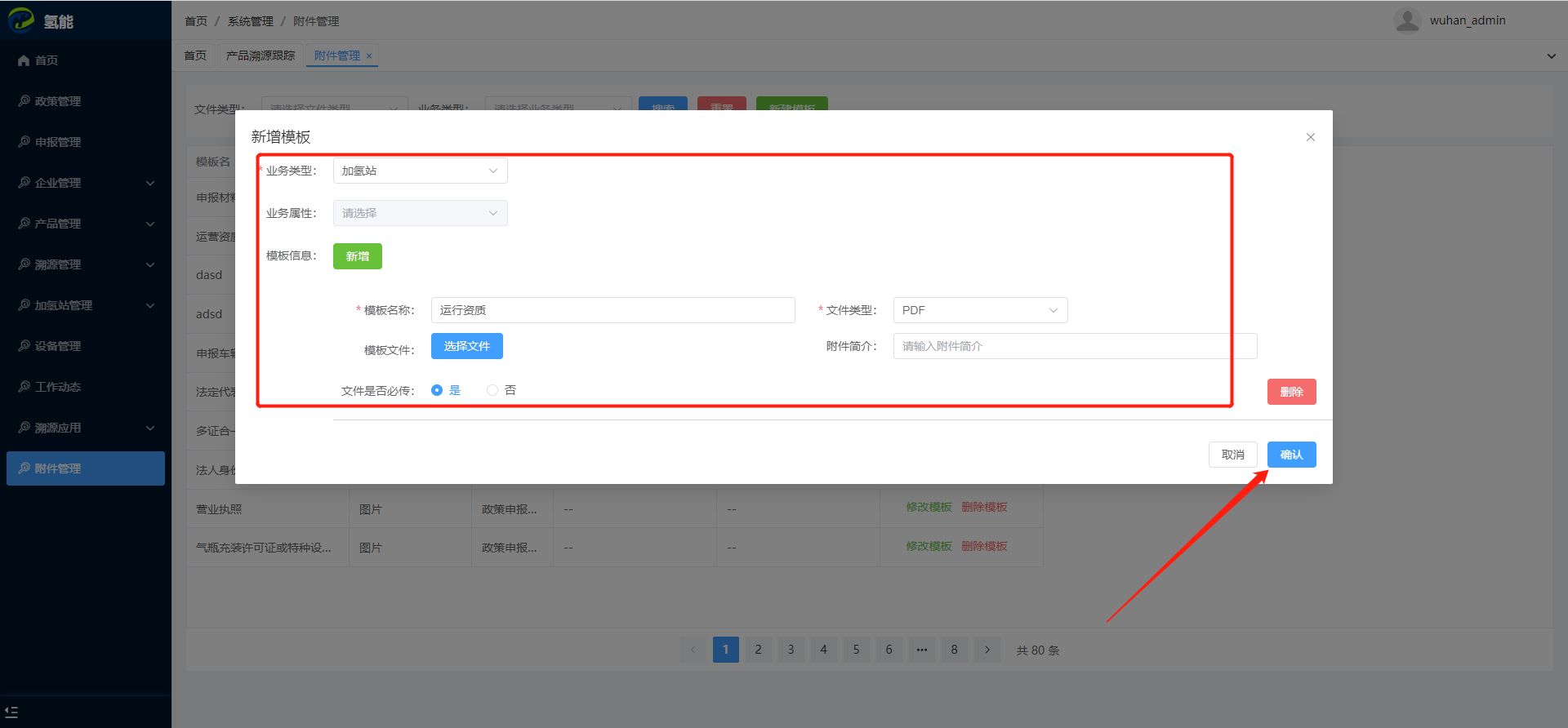Focus the 附件简介 input field
Viewport: 1568px width, 728px height.
(x=1076, y=346)
